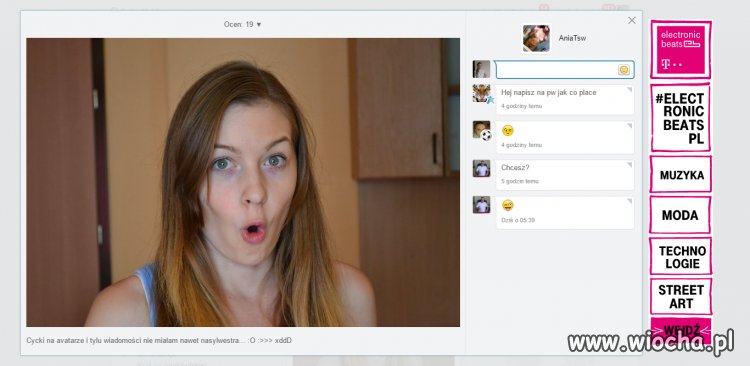Viewport: 750px width, 366px height.
Task: Click the main photo in the viewer
Action: coord(243,182)
